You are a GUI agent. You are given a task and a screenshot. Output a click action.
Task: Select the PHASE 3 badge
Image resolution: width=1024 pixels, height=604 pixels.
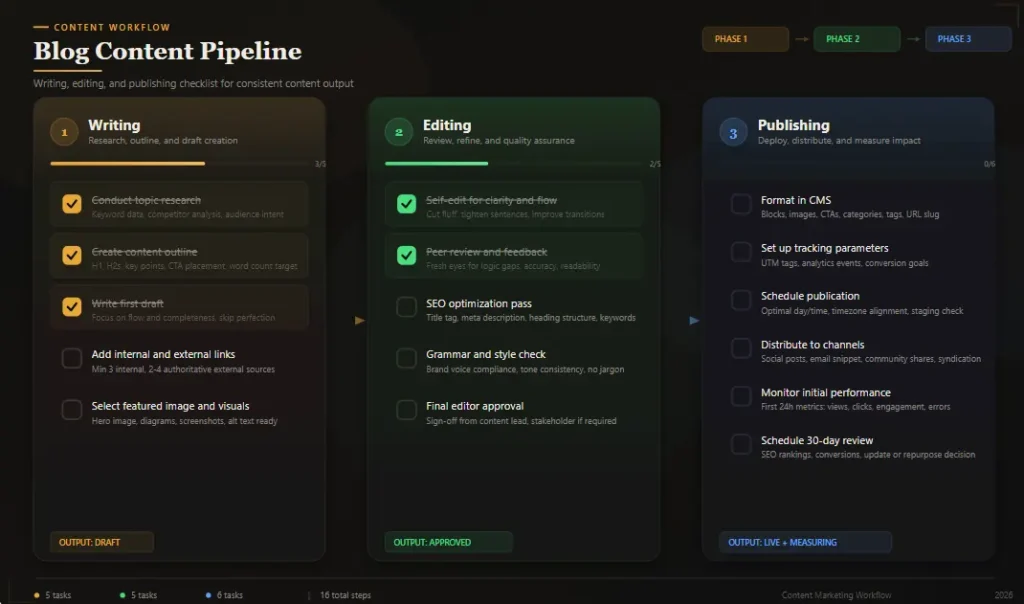[x=968, y=38]
